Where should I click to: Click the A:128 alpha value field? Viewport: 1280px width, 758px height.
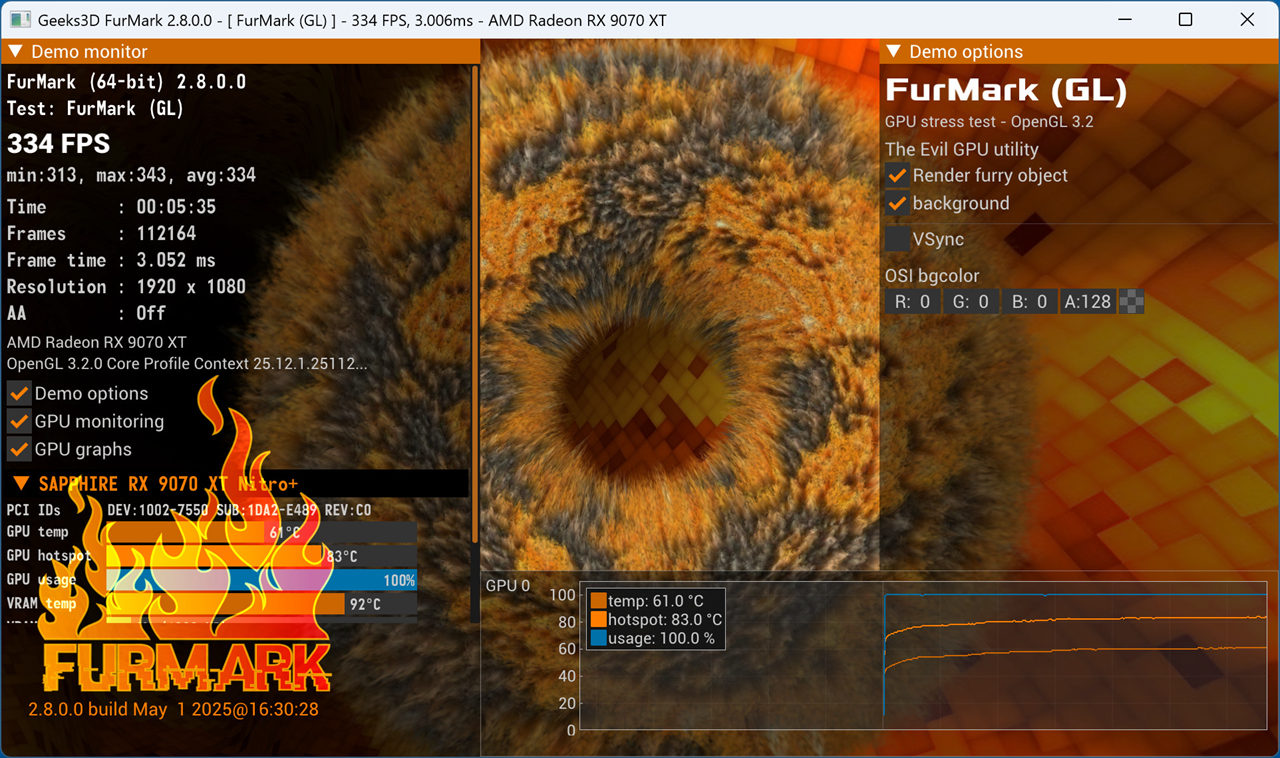click(x=1089, y=301)
